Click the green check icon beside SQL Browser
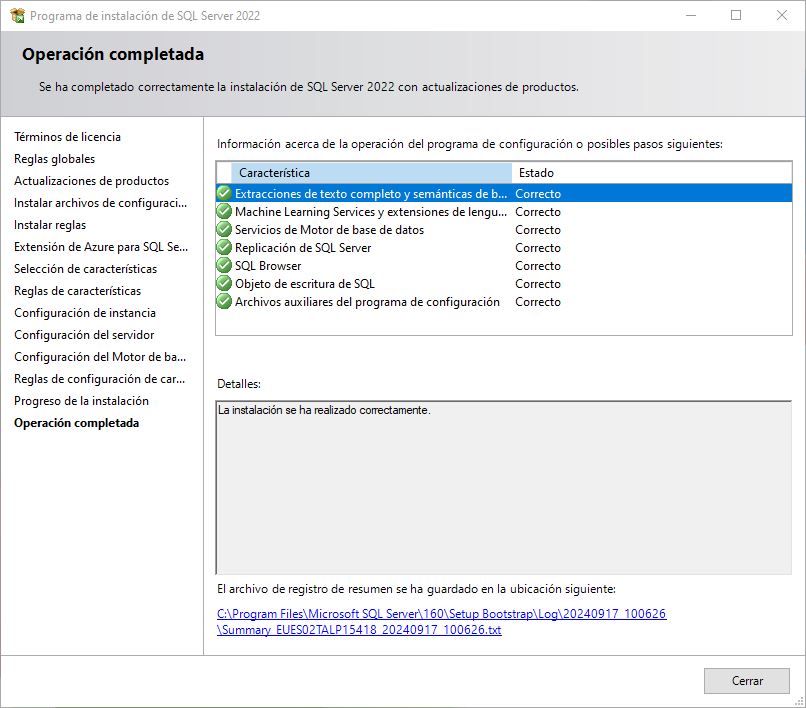The image size is (806, 708). click(223, 265)
